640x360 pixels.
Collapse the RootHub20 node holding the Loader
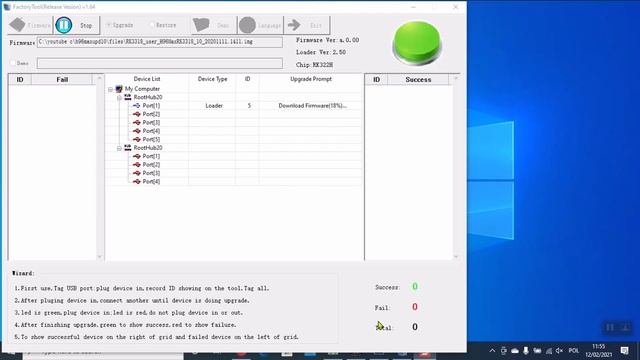[x=119, y=98]
